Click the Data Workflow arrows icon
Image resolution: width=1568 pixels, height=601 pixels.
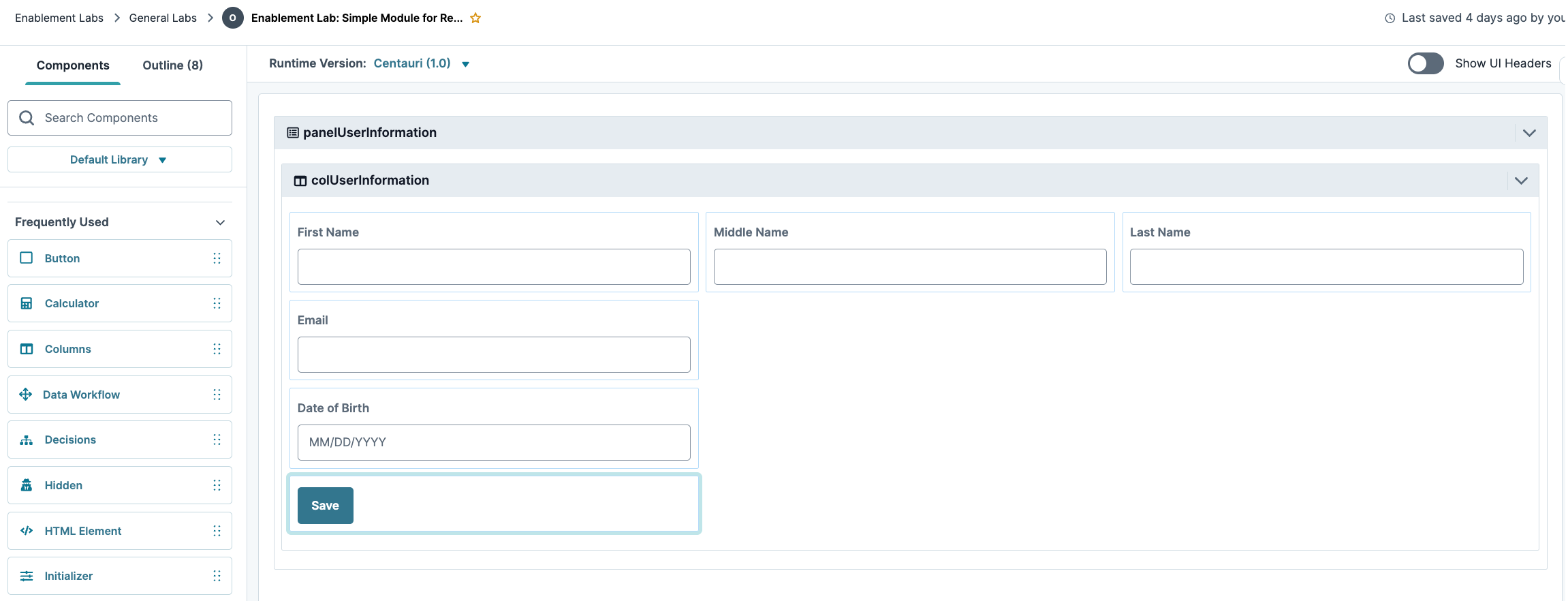pyautogui.click(x=26, y=395)
